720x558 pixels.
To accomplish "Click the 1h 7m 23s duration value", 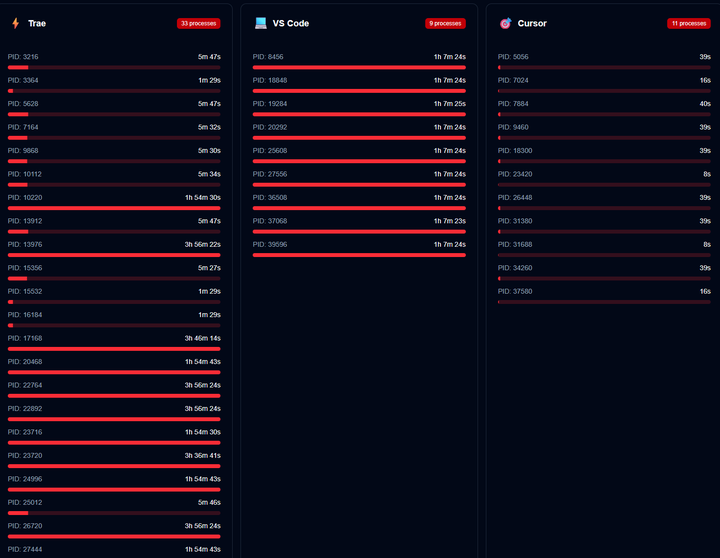I will coord(450,221).
